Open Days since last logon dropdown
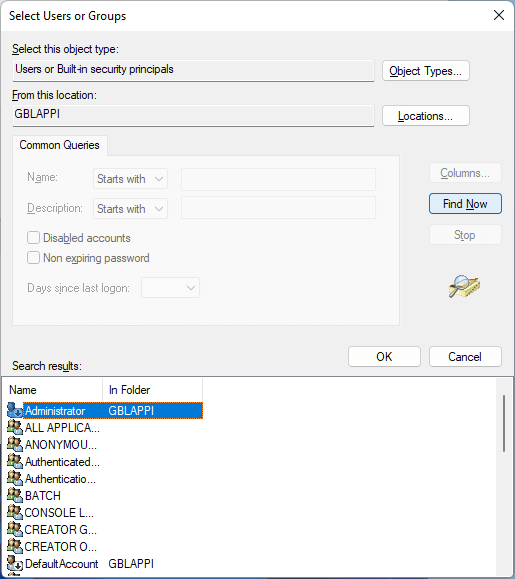 click(x=171, y=288)
